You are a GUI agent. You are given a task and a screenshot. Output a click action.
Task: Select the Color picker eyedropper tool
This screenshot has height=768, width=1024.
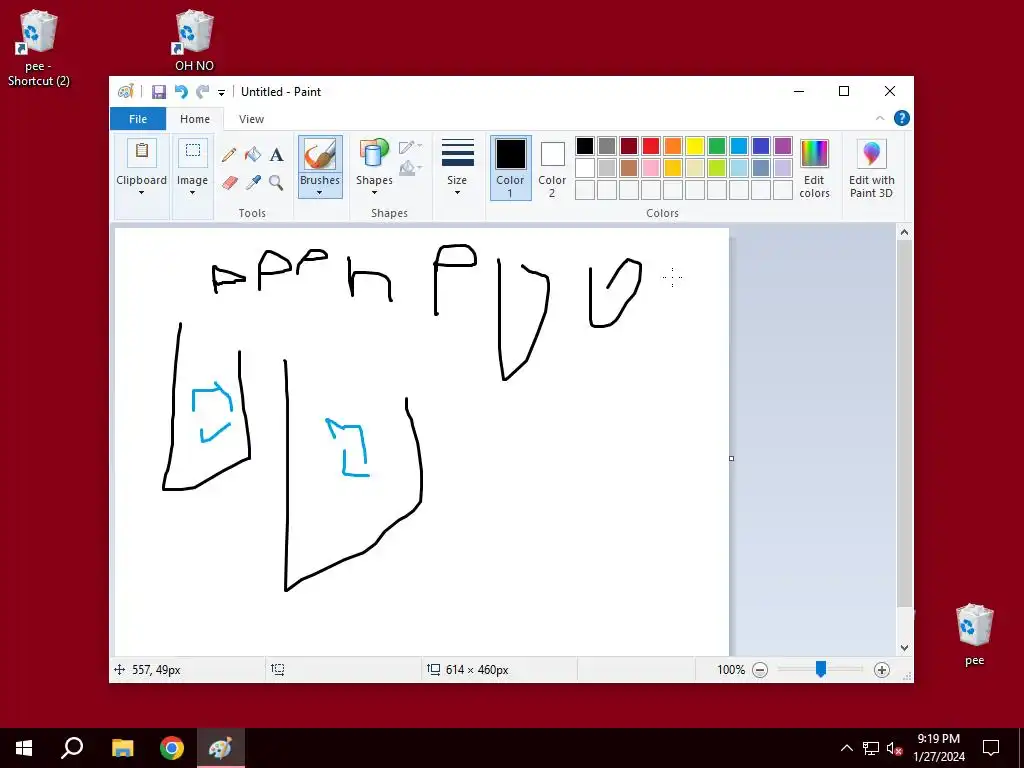pyautogui.click(x=253, y=182)
